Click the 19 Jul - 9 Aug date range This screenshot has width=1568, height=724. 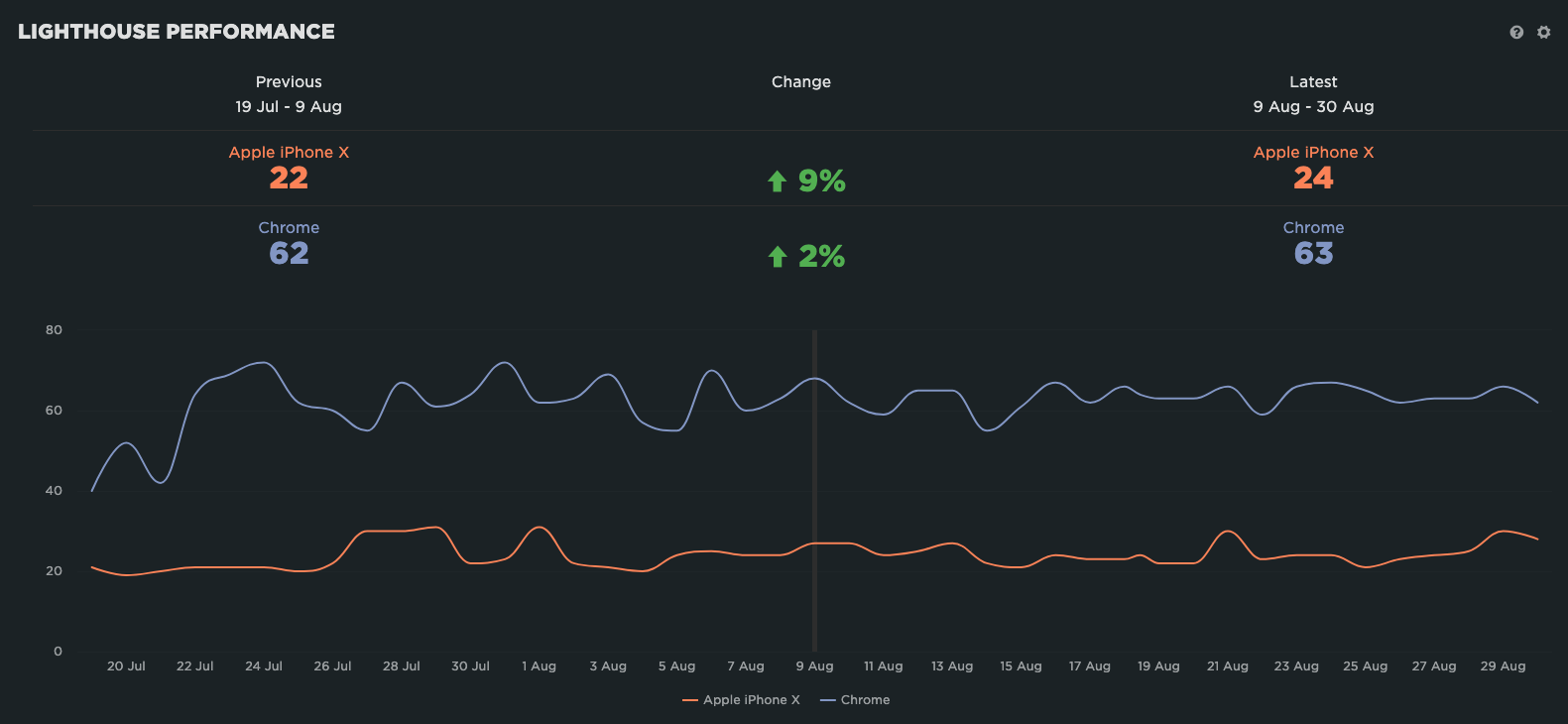tap(289, 107)
